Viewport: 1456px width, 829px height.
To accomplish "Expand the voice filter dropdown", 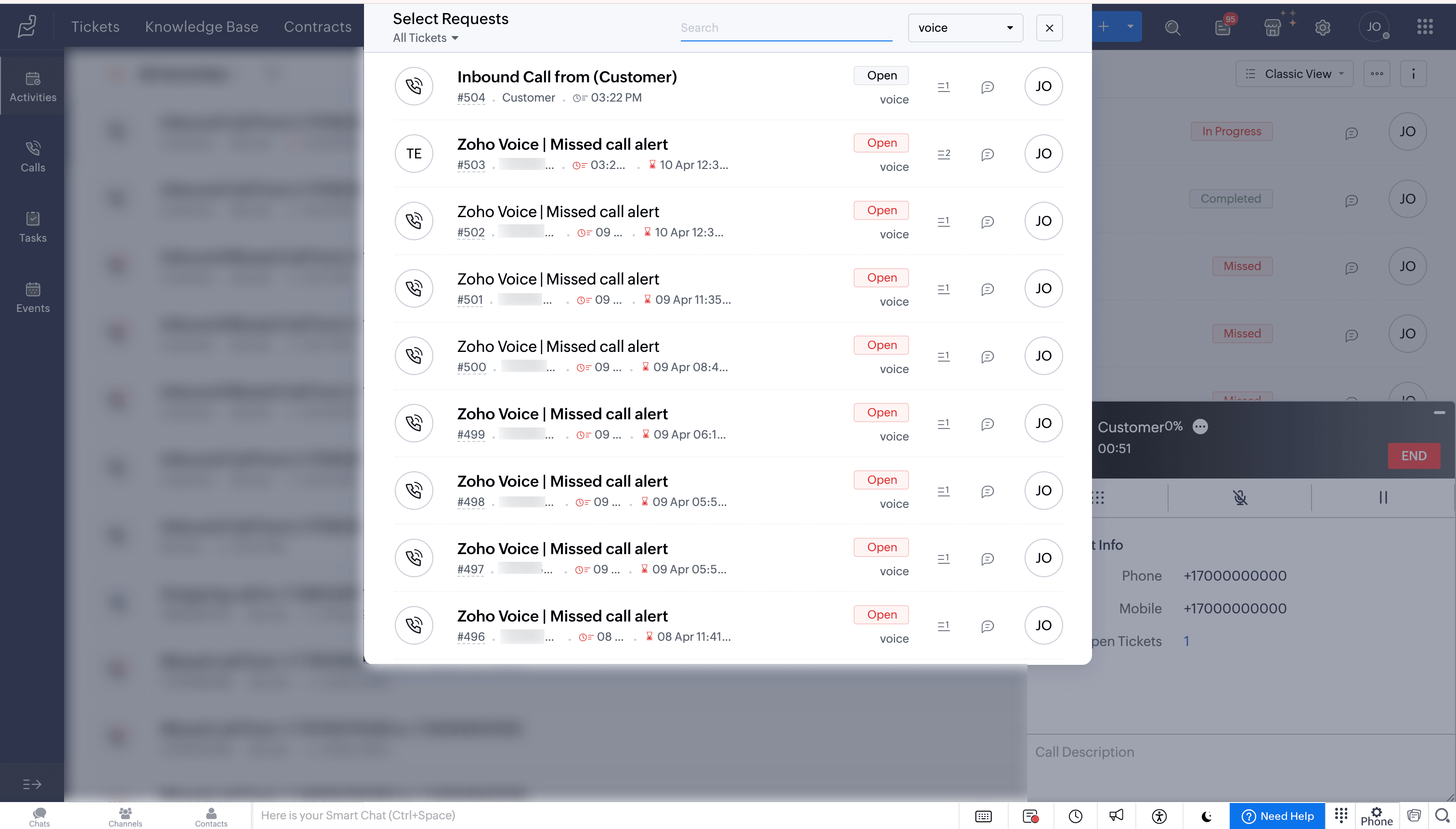I will pyautogui.click(x=965, y=27).
